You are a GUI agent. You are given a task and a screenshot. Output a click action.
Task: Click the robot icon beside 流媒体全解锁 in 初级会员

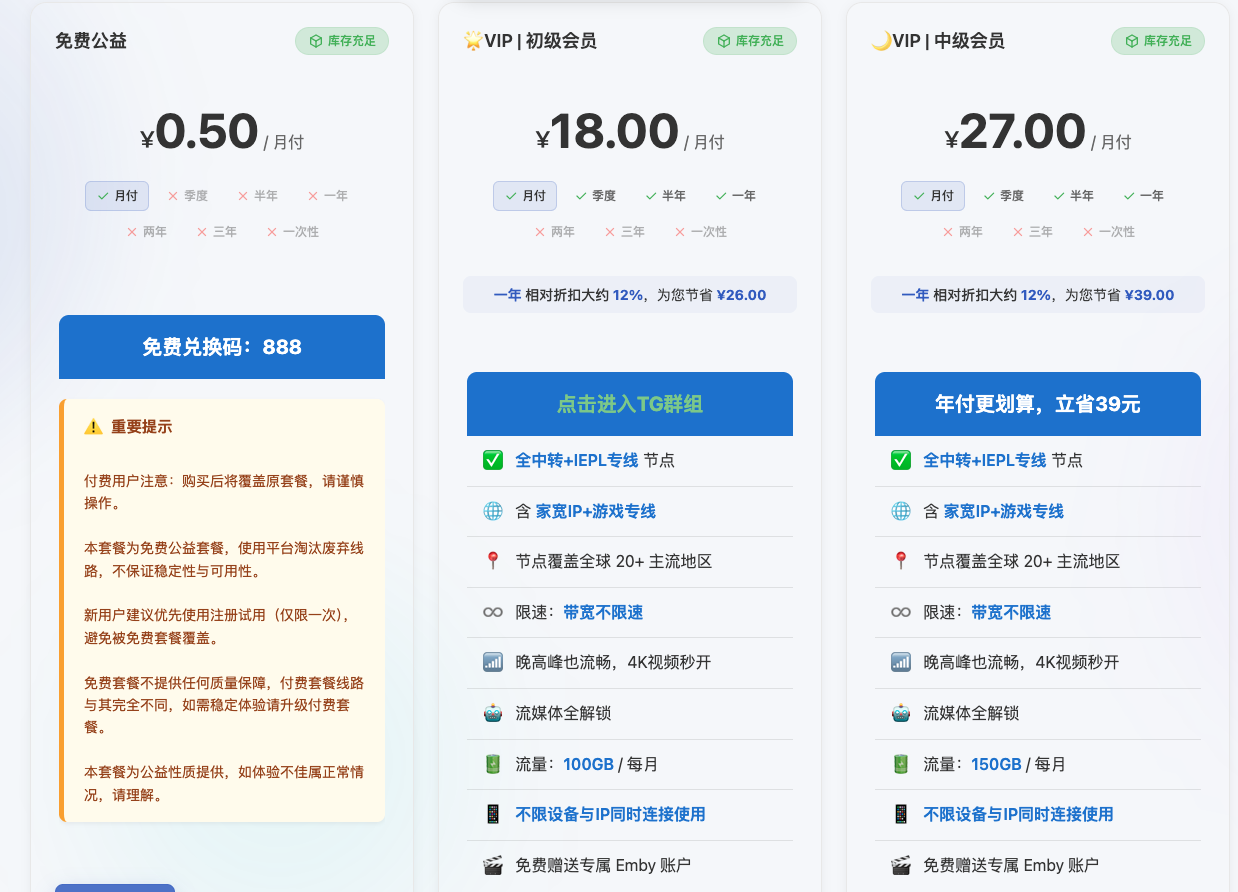[492, 713]
